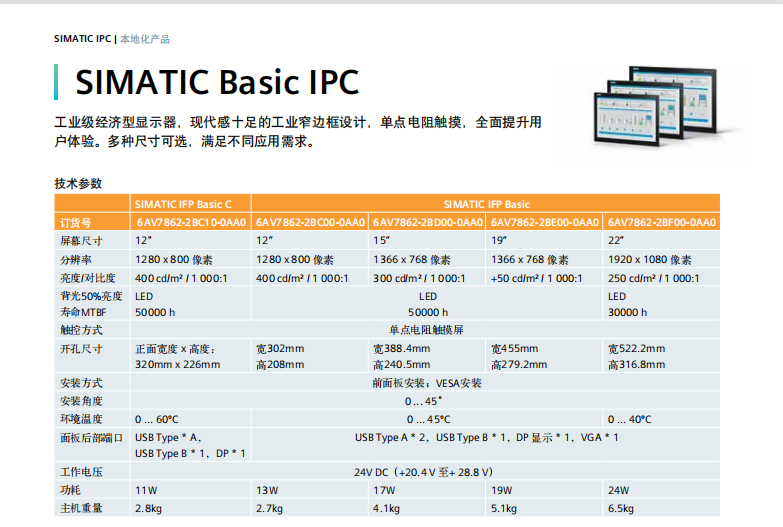Select the '0 ... 45°' mounting angle value
This screenshot has width=783, height=527.
(x=423, y=401)
